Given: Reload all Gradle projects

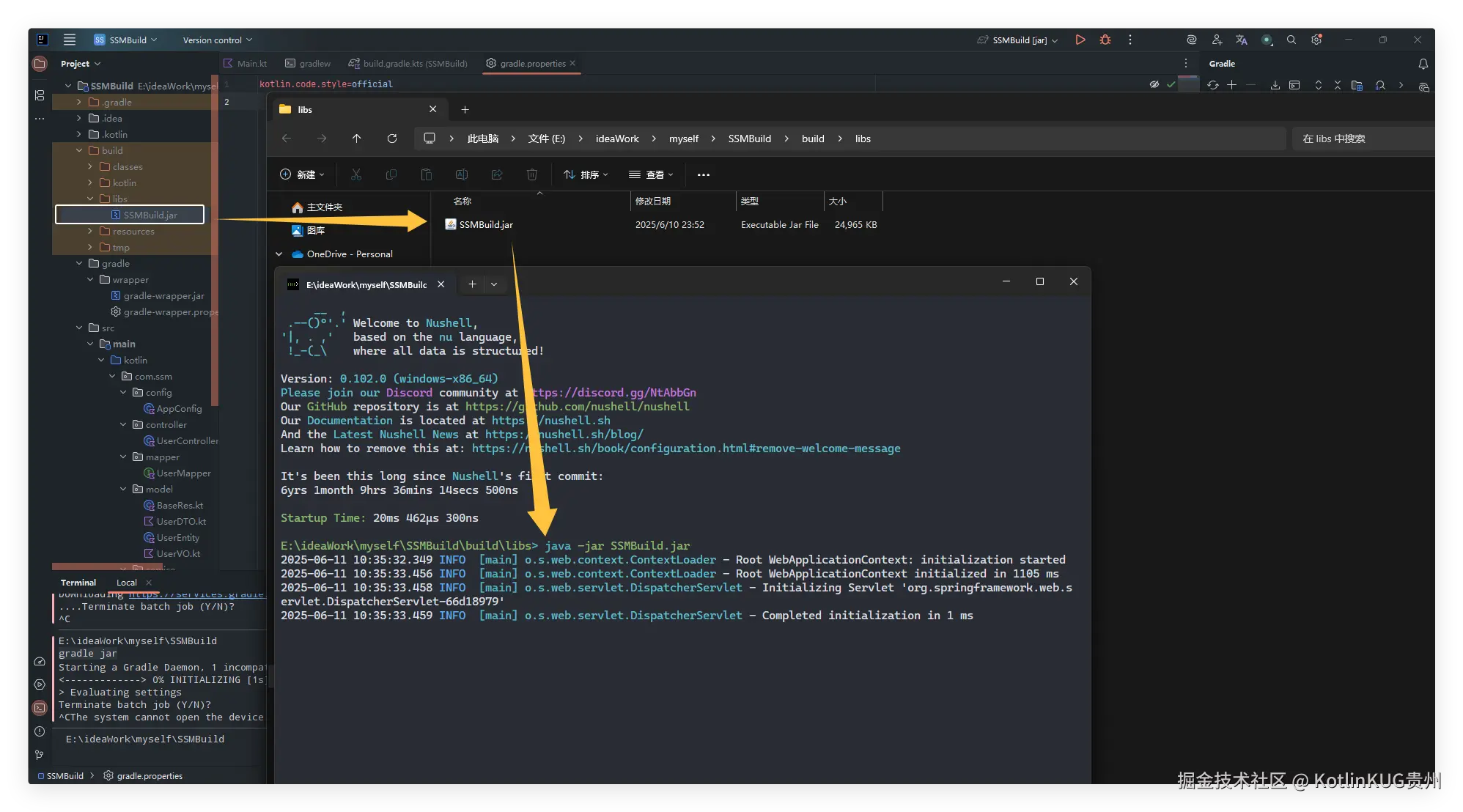Looking at the screenshot, I should [x=1213, y=85].
